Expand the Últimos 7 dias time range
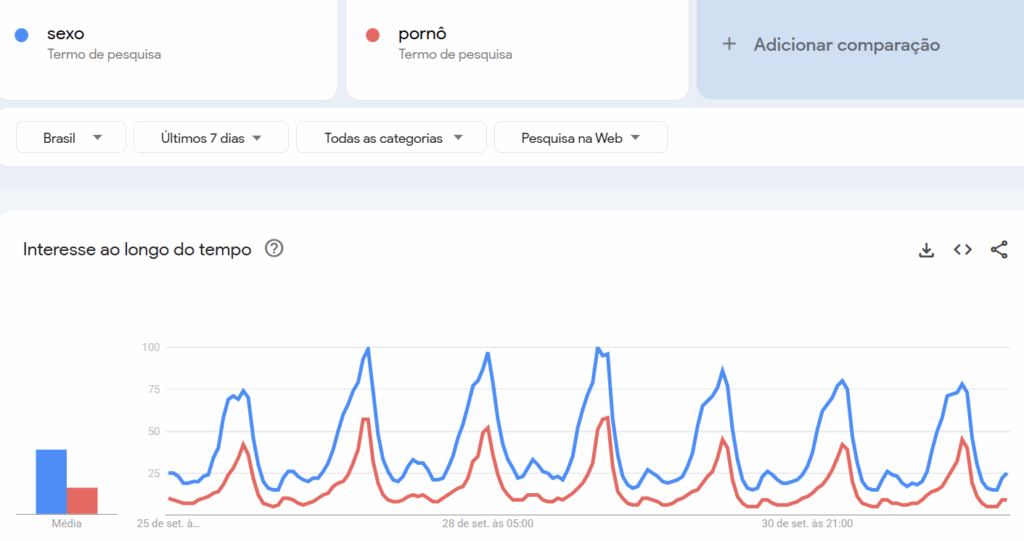The image size is (1024, 541). pos(211,138)
